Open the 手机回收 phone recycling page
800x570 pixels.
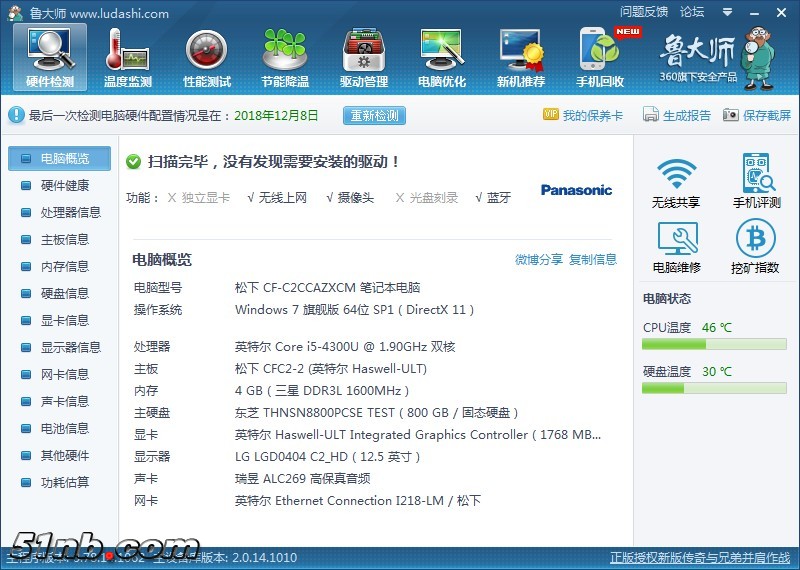click(x=600, y=57)
